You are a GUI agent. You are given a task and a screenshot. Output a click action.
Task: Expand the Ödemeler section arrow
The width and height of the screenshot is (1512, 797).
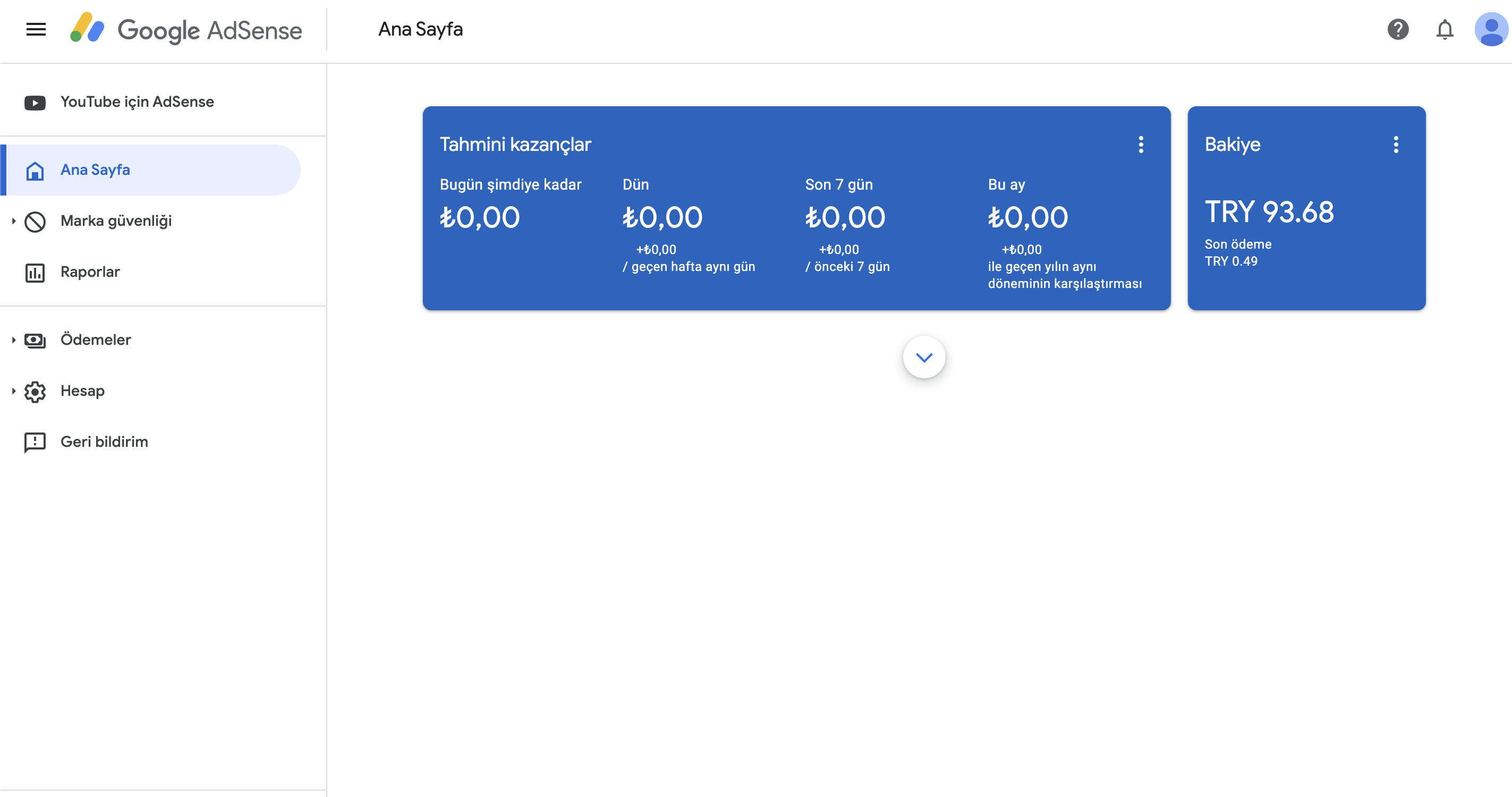click(x=13, y=340)
